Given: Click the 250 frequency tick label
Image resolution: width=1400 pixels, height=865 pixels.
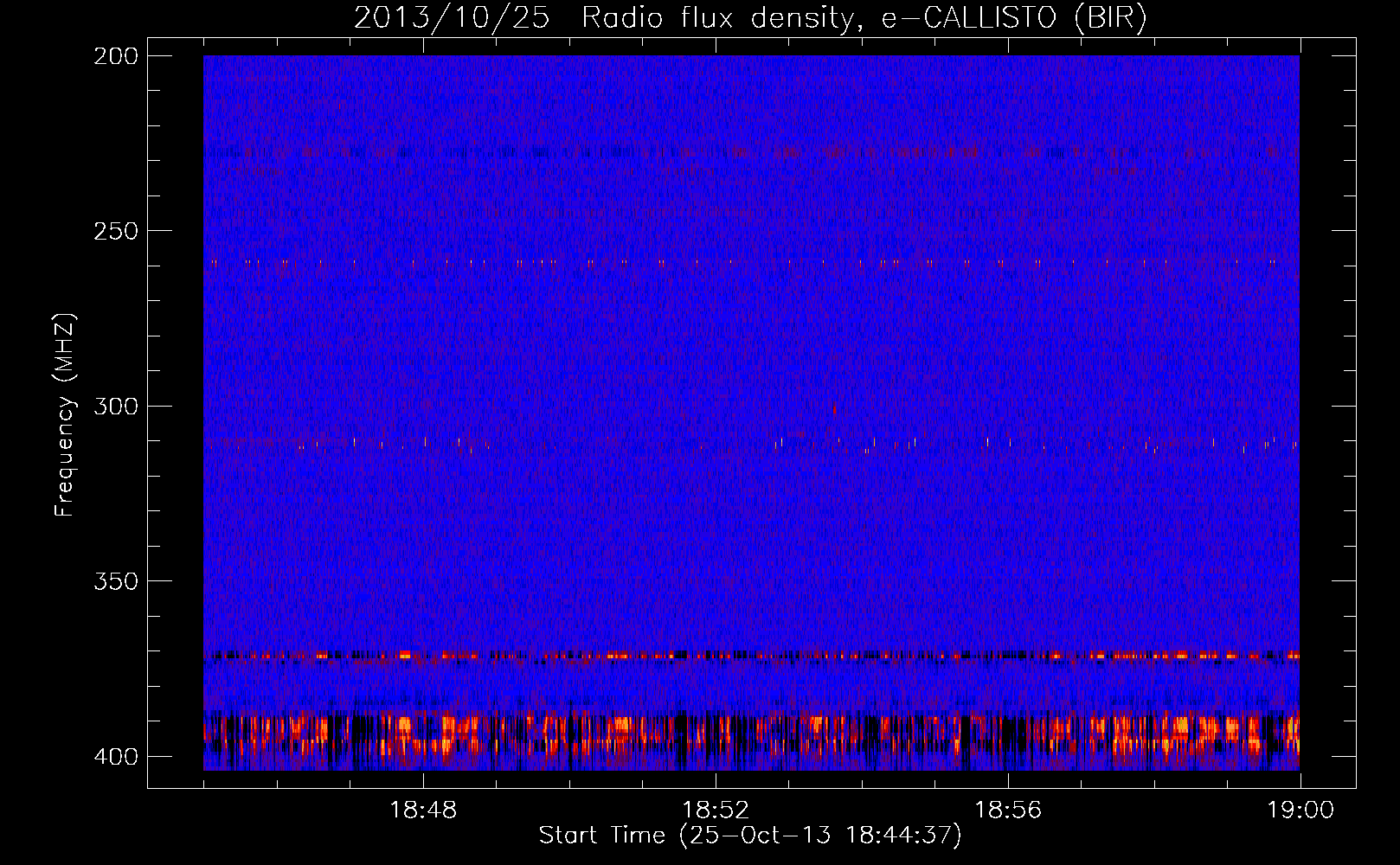Looking at the screenshot, I should pos(115,231).
